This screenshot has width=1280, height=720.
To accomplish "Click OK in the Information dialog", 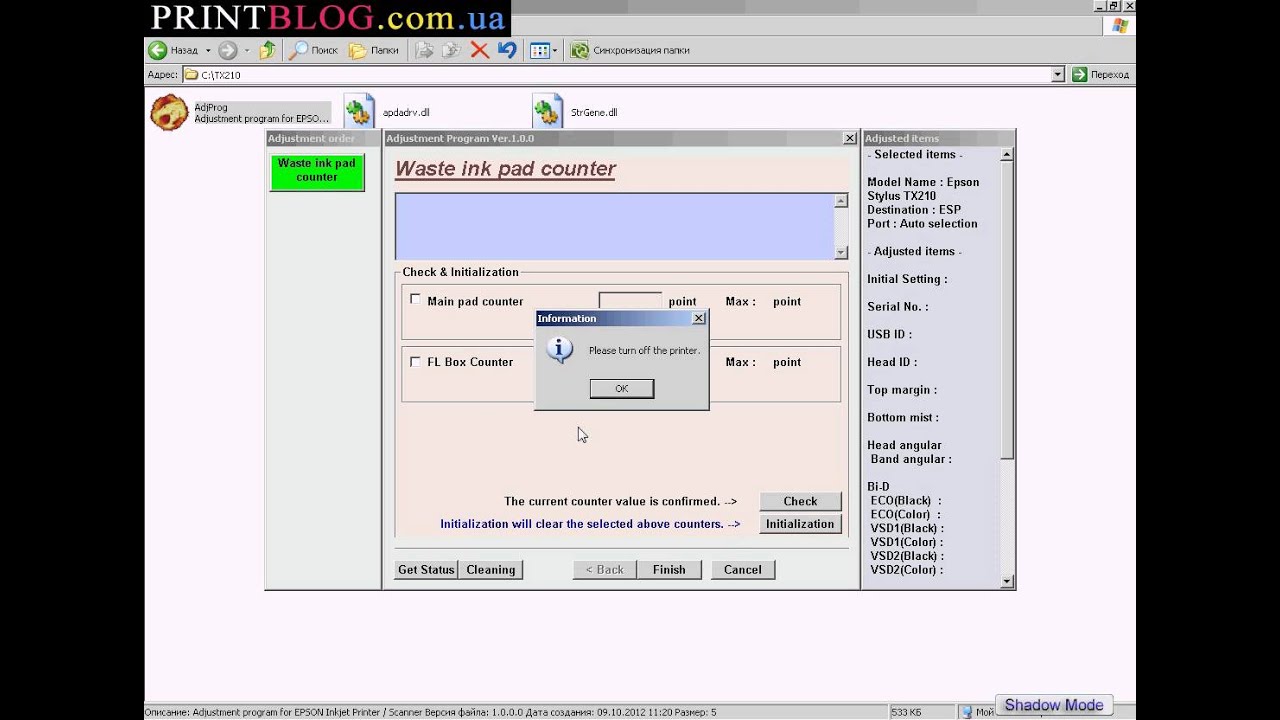I will point(622,389).
